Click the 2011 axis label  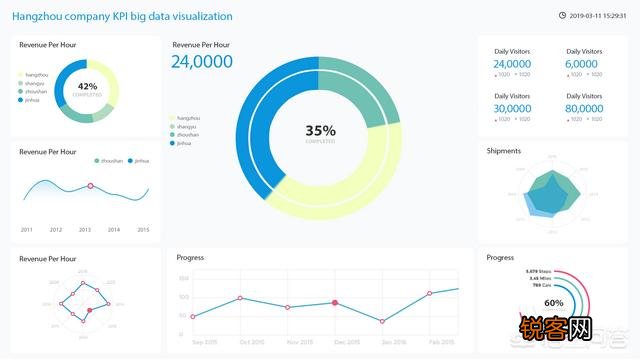coord(27,230)
